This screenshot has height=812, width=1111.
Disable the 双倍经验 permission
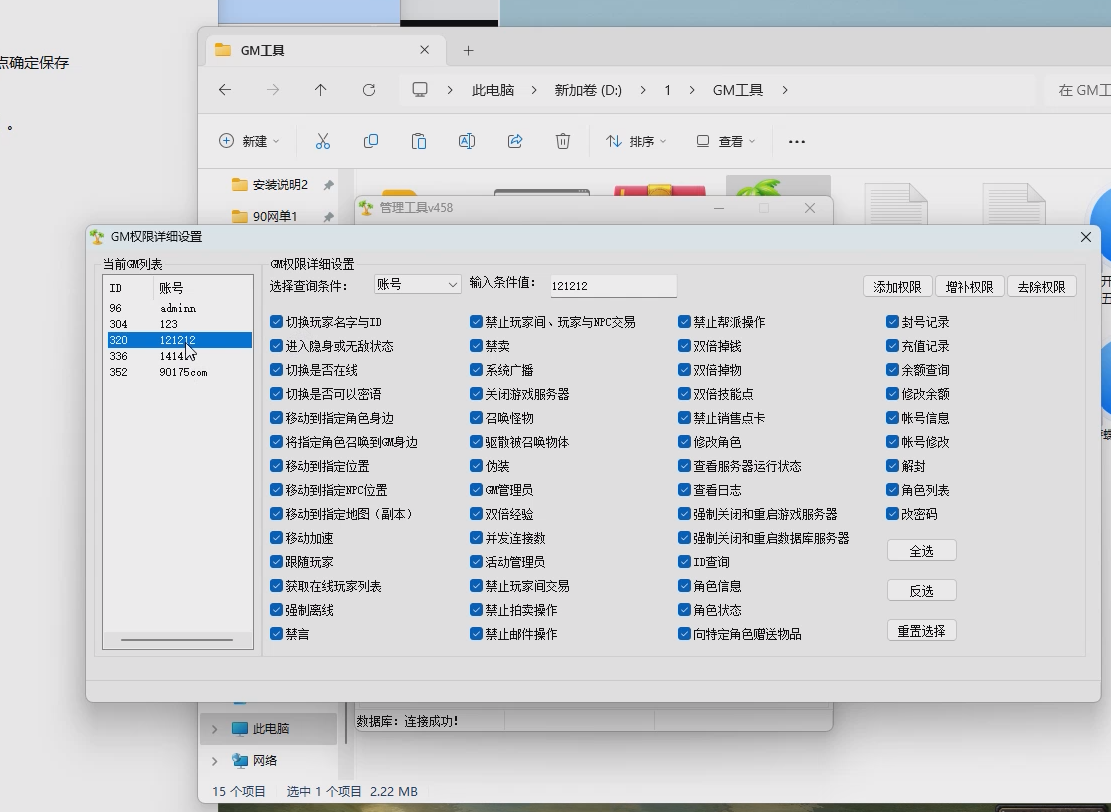coord(475,513)
